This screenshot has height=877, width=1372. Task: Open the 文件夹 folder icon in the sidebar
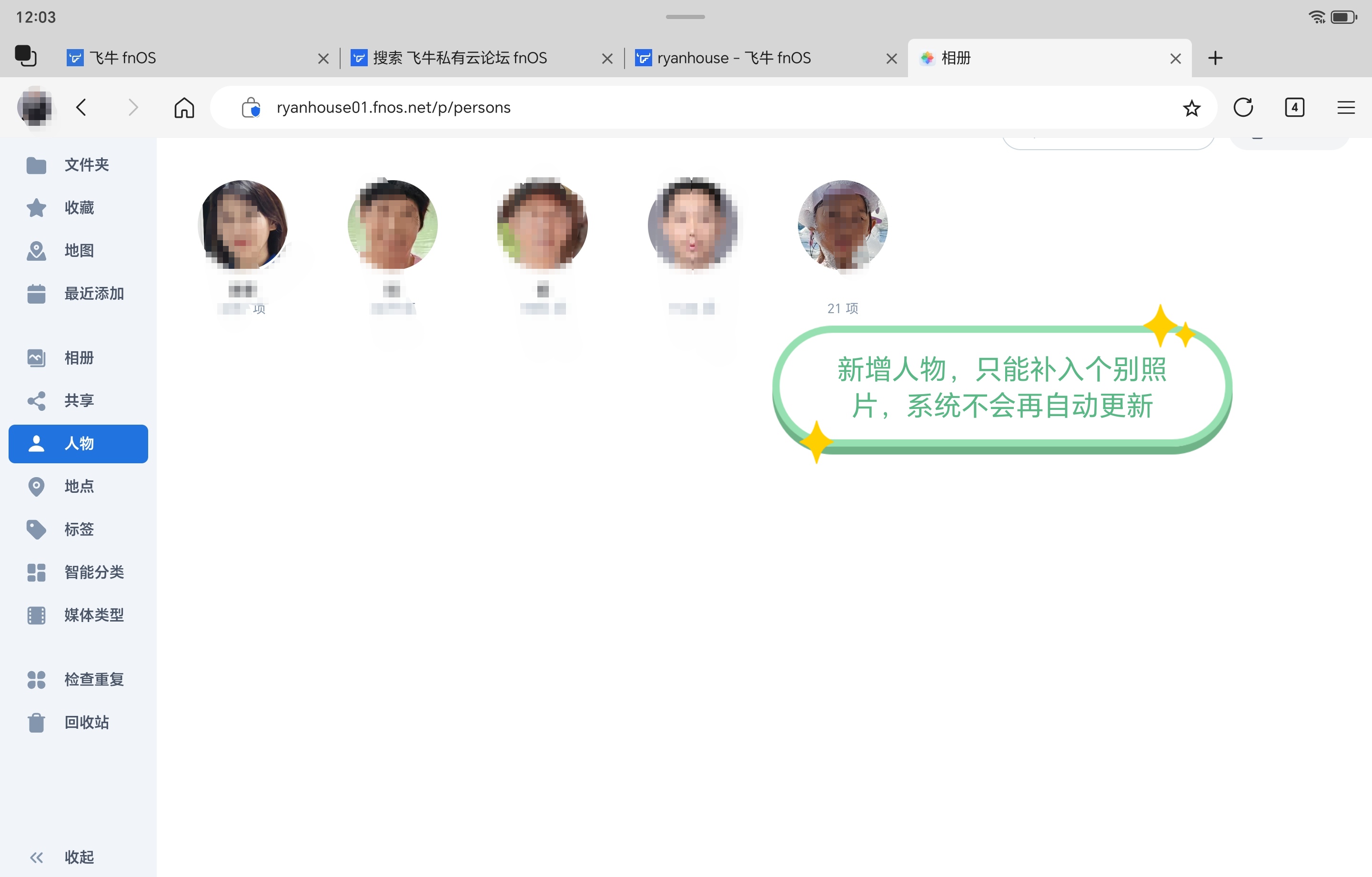click(37, 165)
